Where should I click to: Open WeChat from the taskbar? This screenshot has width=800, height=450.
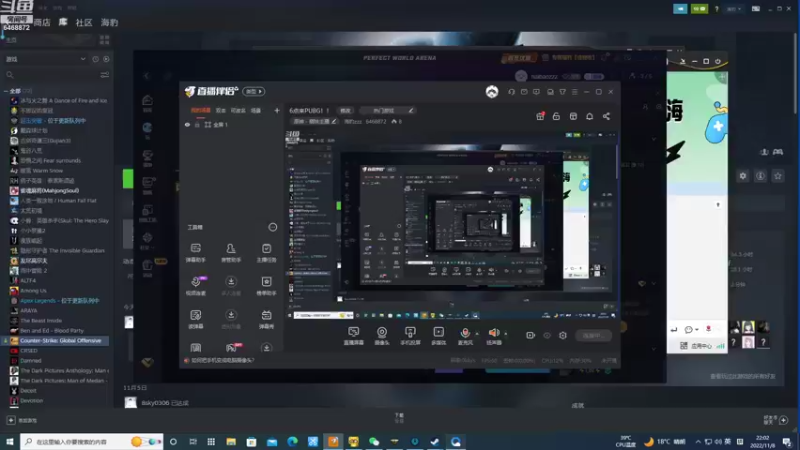point(374,441)
